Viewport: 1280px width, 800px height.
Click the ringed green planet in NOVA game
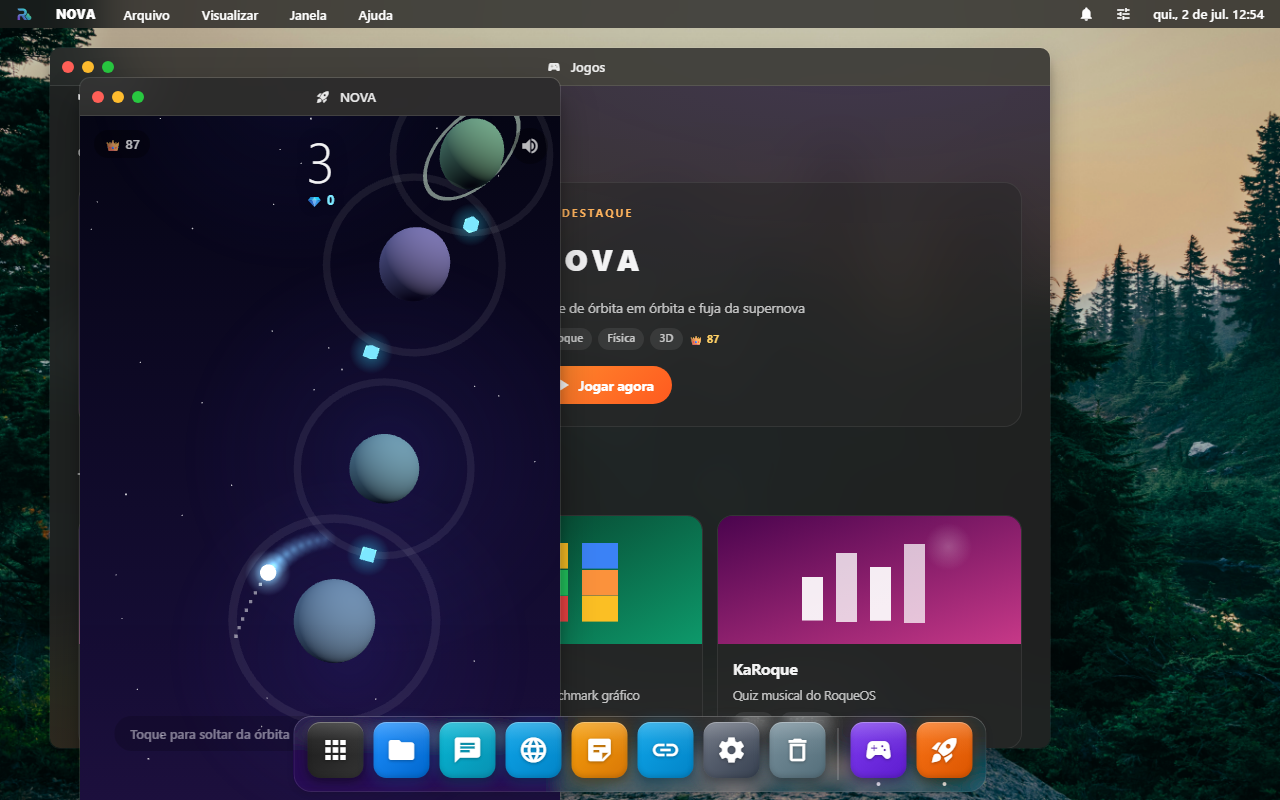[x=471, y=153]
